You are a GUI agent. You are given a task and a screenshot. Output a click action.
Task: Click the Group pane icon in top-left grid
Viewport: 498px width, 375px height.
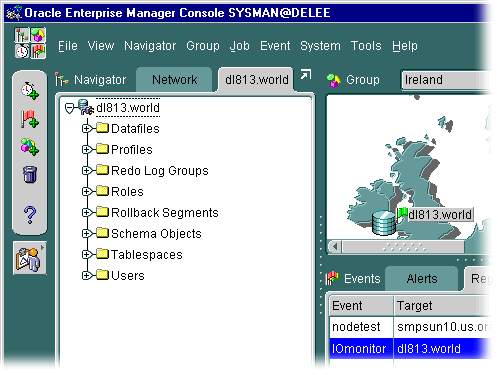(x=38, y=35)
